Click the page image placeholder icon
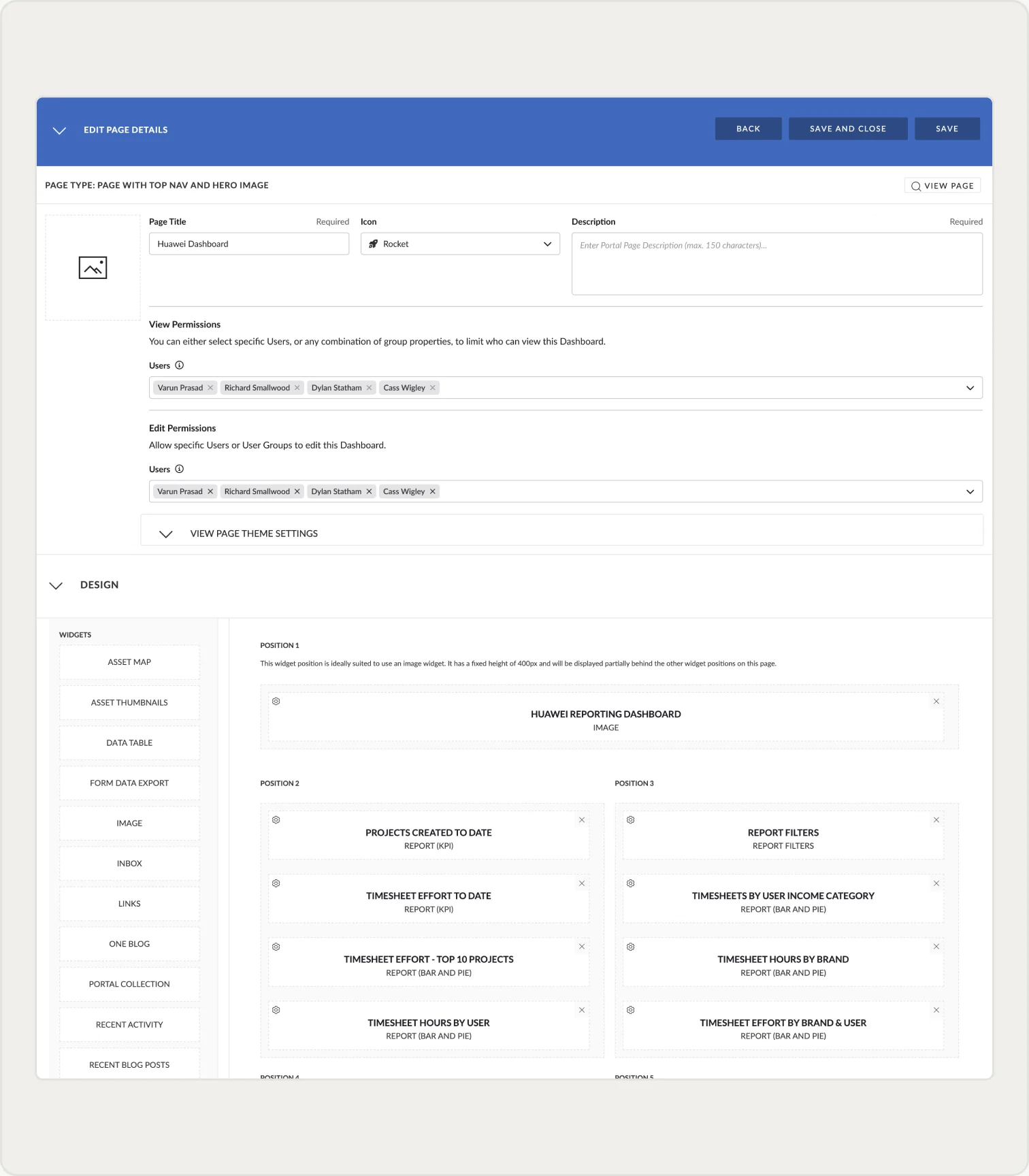The width and height of the screenshot is (1029, 1176). 93,267
